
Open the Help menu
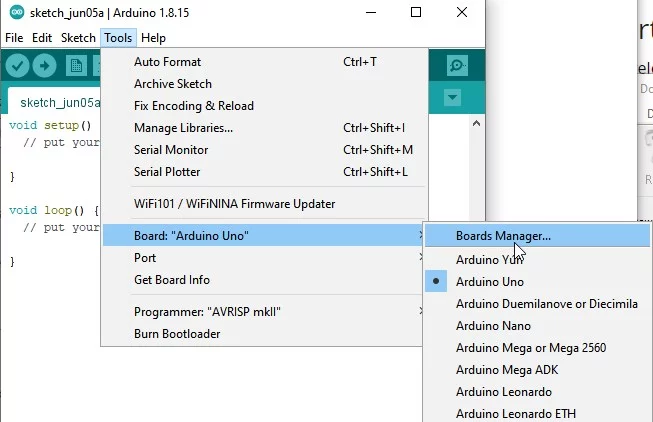tap(153, 38)
